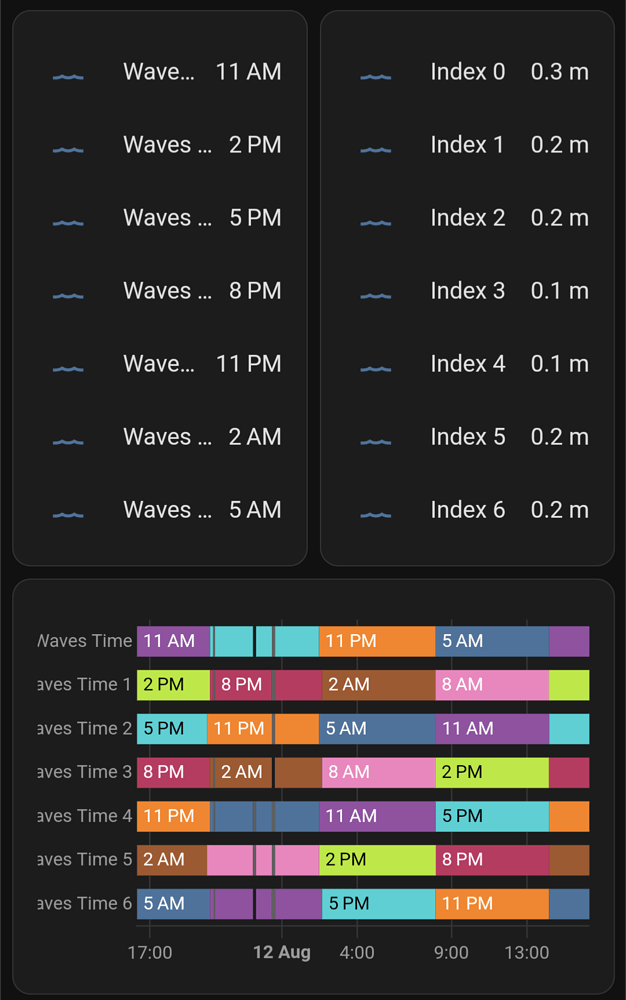Viewport: 626px width, 1000px height.
Task: Open the Index 1 entity row
Action: tap(467, 145)
